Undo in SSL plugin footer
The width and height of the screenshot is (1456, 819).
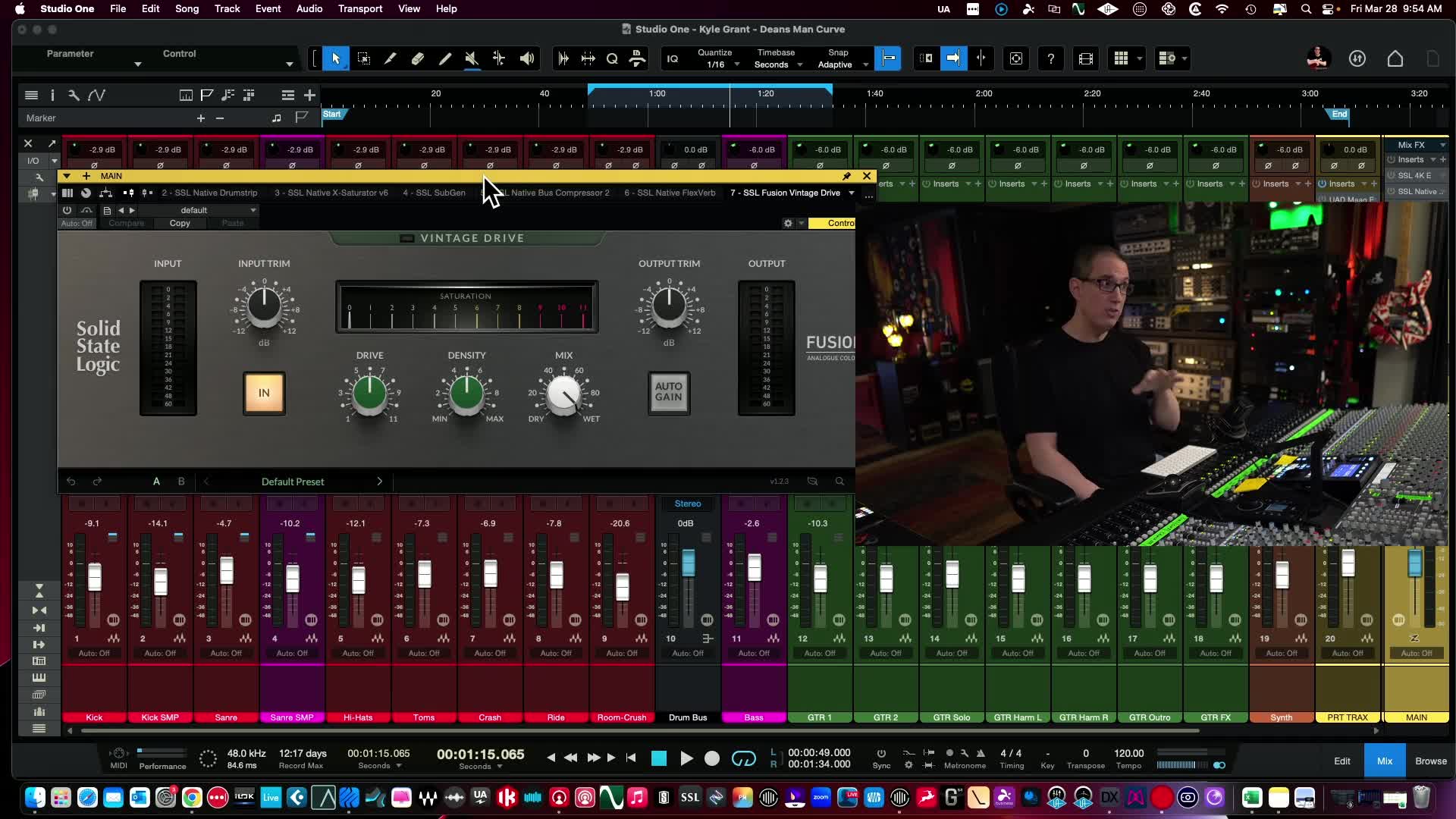coord(71,482)
